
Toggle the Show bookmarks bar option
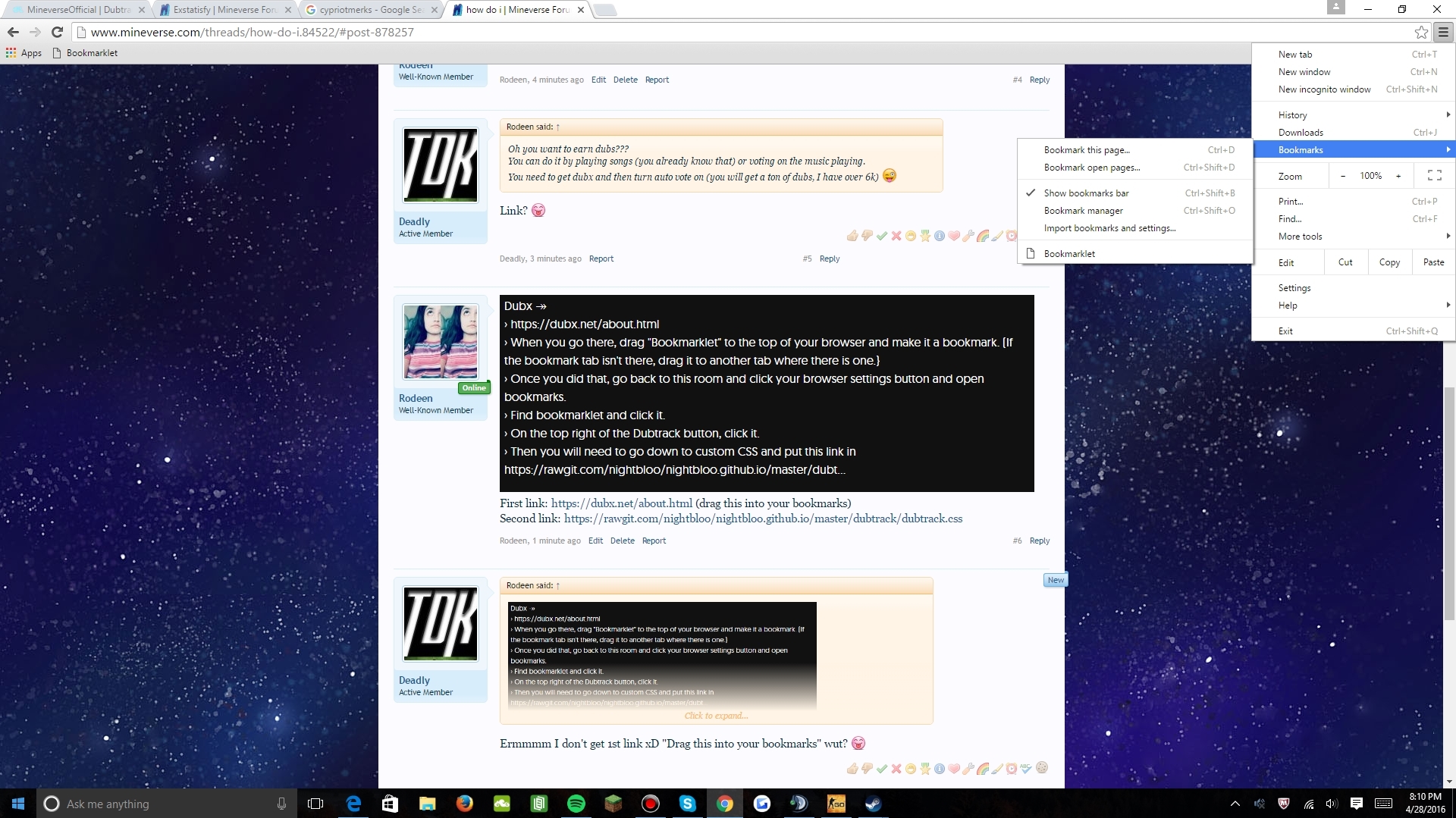coord(1134,193)
